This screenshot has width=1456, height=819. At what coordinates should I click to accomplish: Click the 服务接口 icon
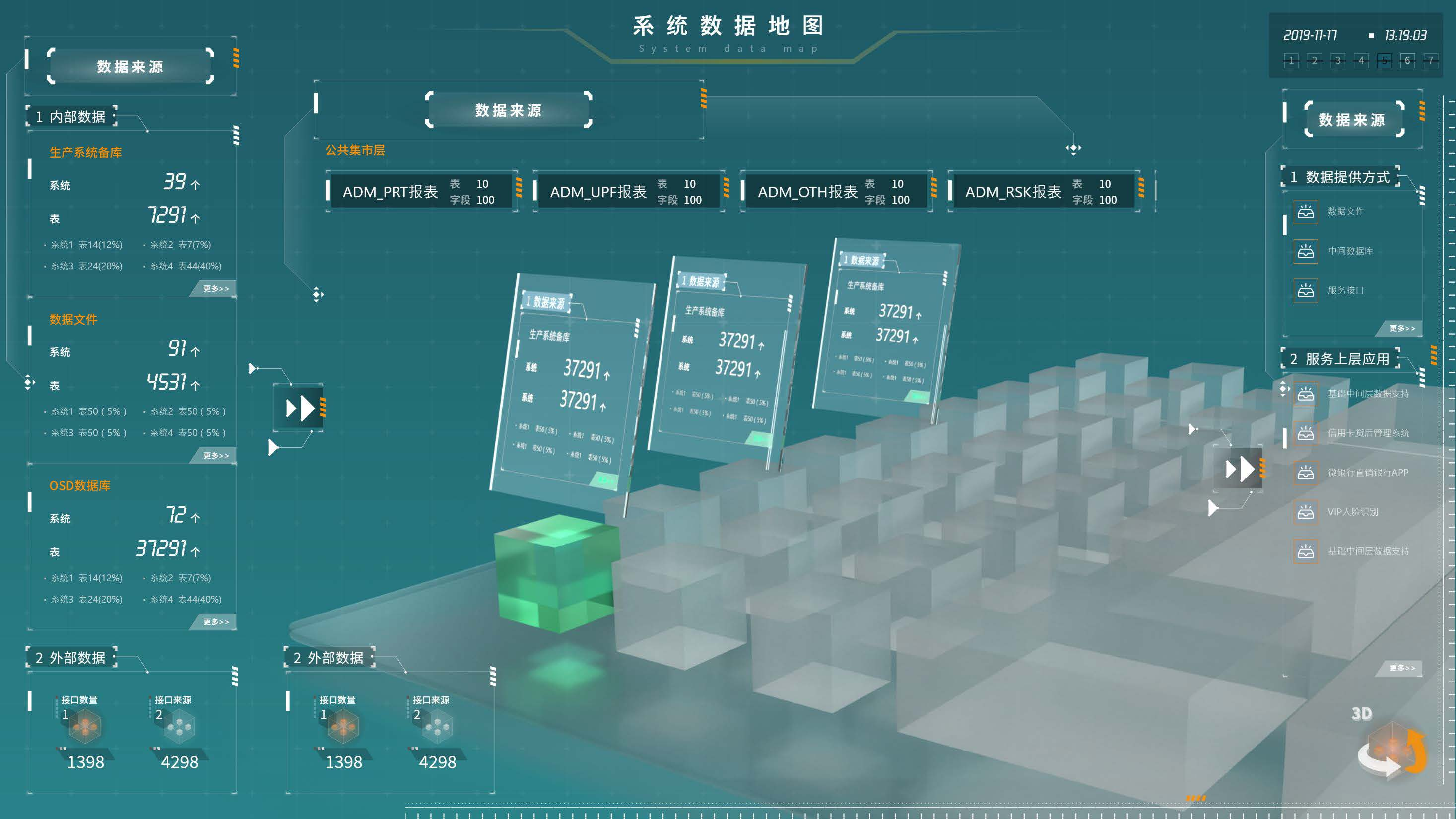[x=1306, y=290]
